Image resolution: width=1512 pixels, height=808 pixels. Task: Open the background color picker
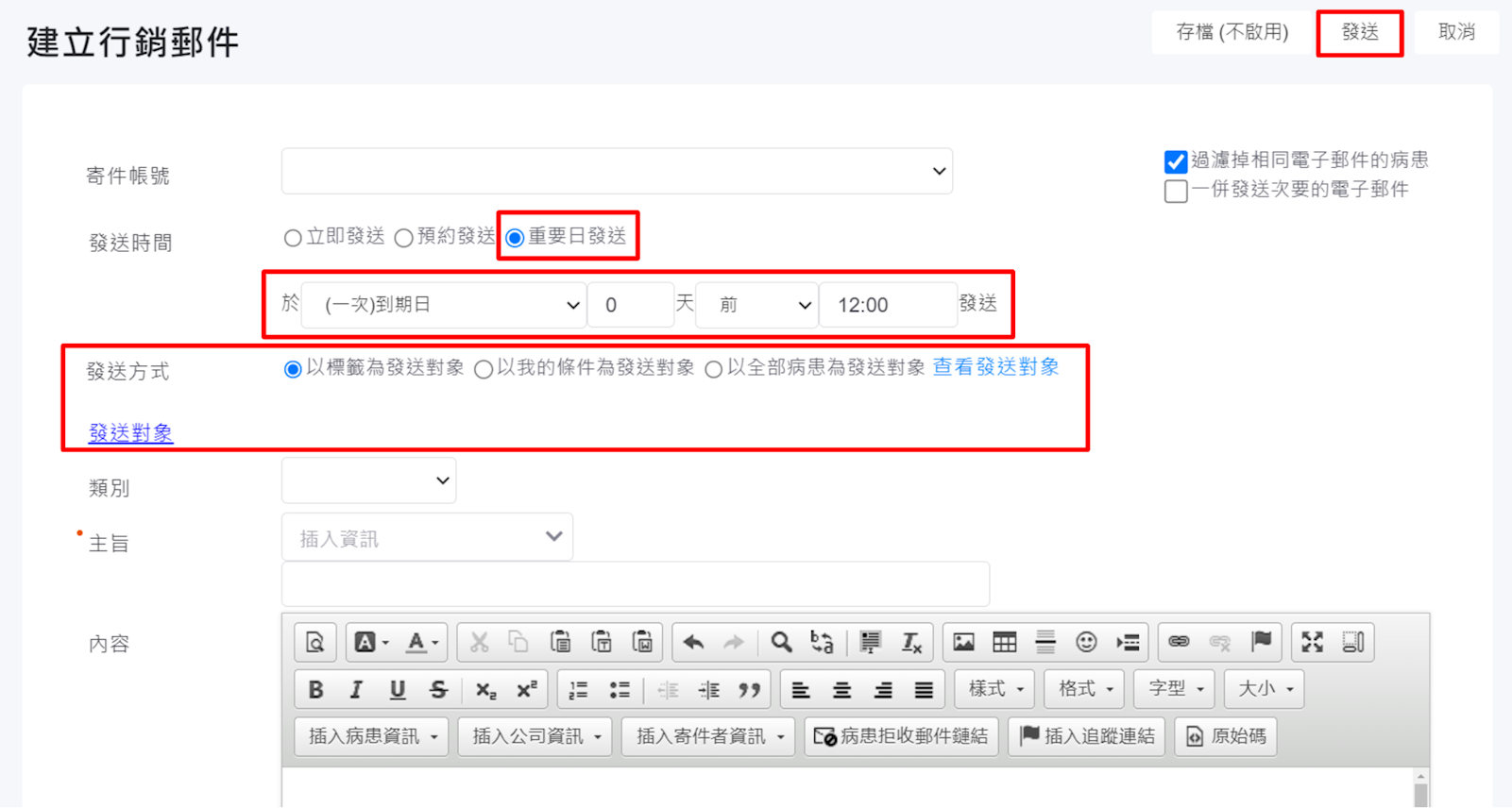click(x=370, y=643)
